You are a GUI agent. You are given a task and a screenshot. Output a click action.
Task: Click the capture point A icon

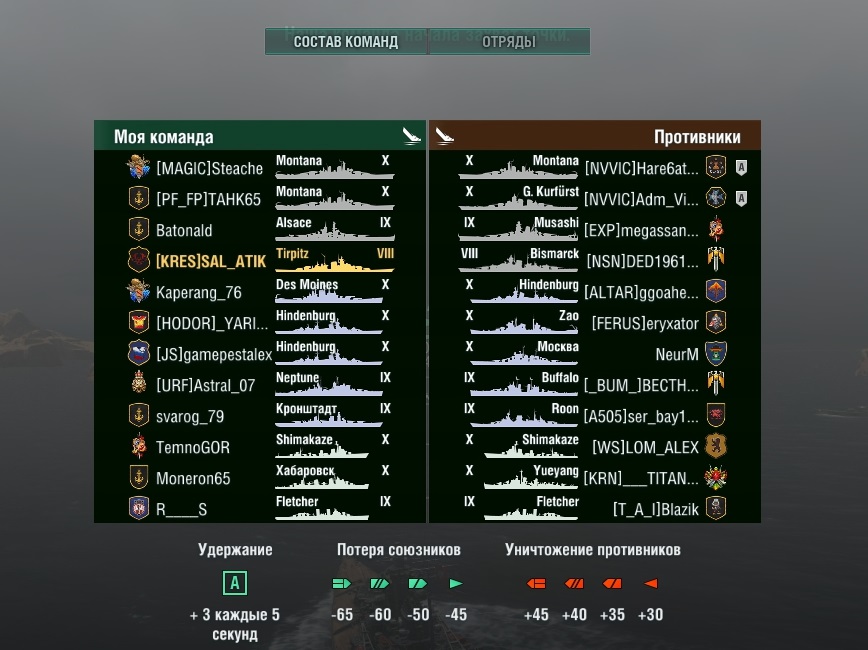[235, 583]
